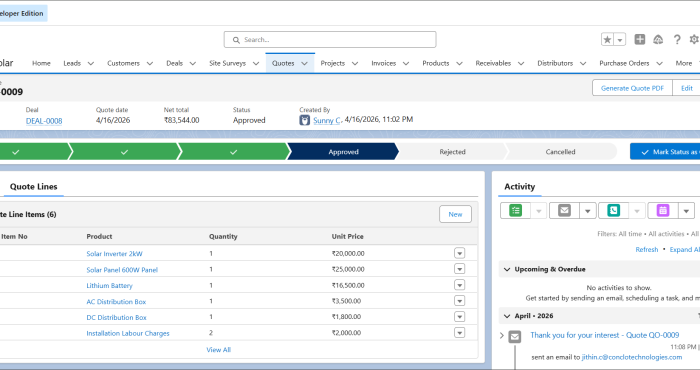Open the DEAL-0008 link
The height and width of the screenshot is (370, 700).
[x=44, y=121]
